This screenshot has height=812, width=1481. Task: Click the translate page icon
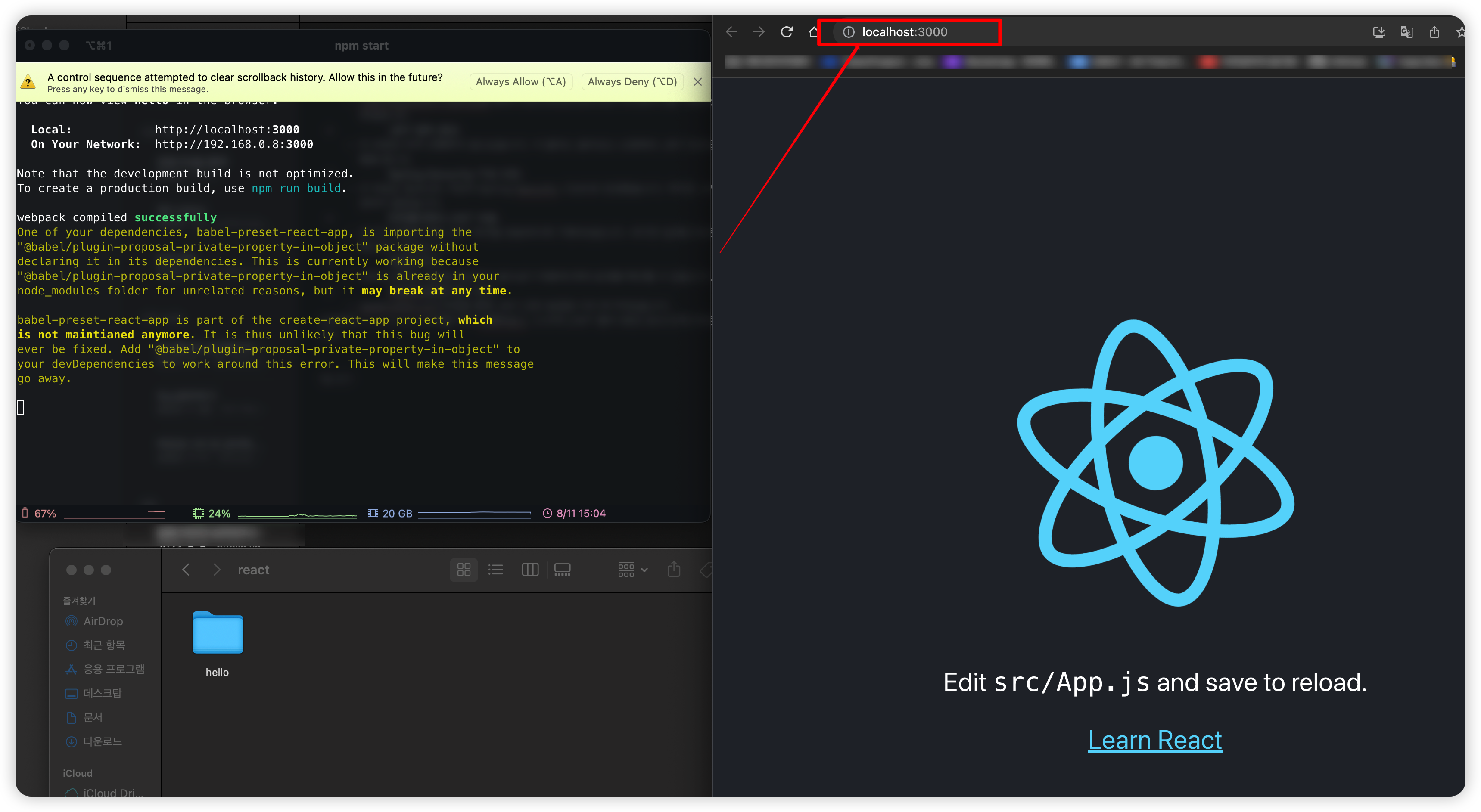click(x=1406, y=32)
